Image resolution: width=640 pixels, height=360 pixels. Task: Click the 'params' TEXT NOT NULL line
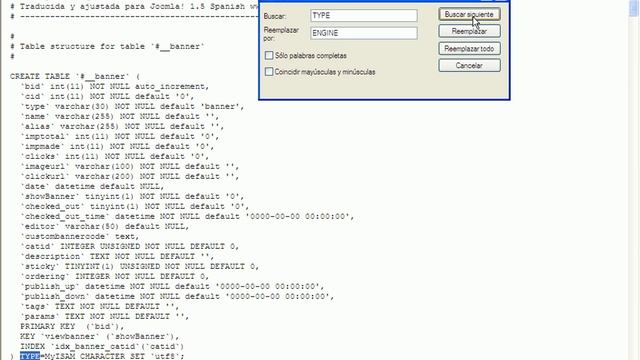tap(104, 316)
